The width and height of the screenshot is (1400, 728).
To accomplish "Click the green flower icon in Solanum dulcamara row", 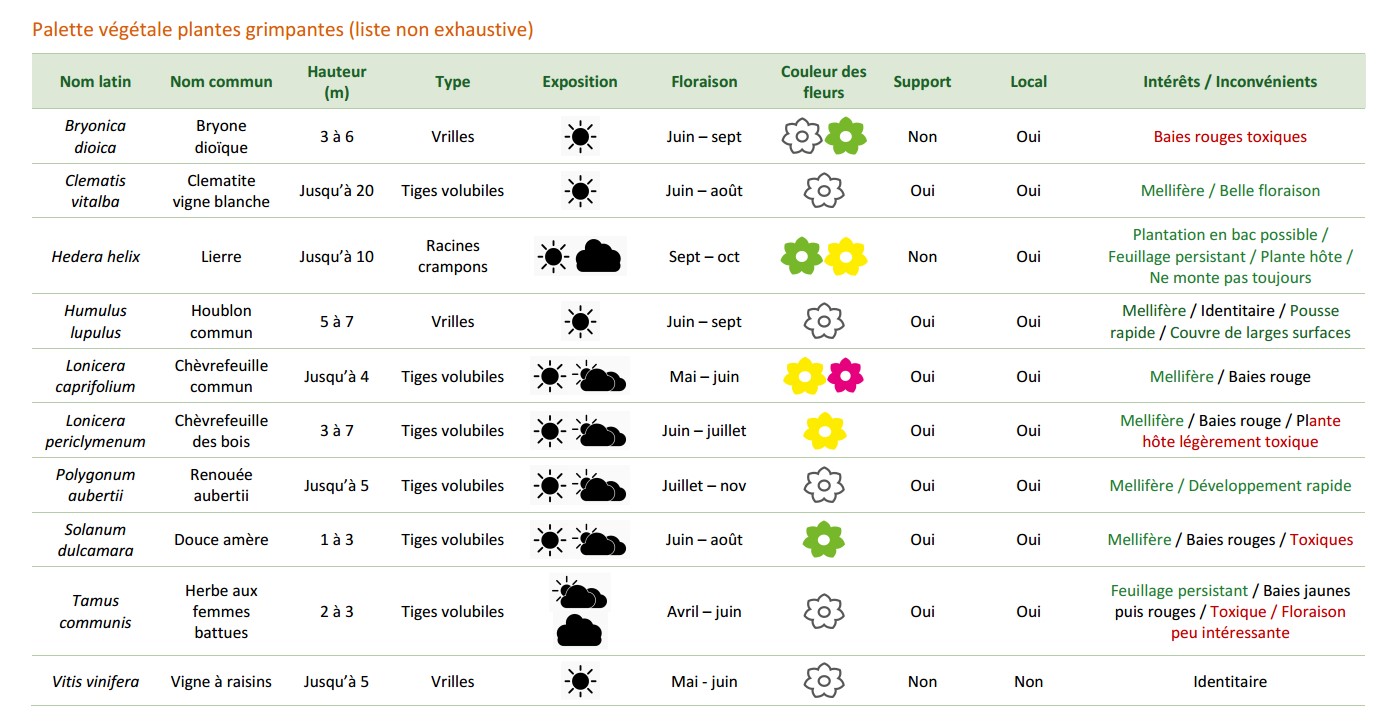I will 824,539.
